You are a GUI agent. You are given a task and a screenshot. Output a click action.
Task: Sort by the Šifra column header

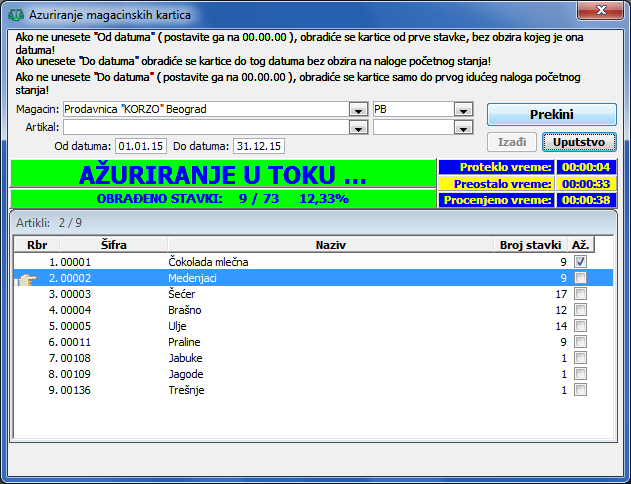click(x=113, y=245)
